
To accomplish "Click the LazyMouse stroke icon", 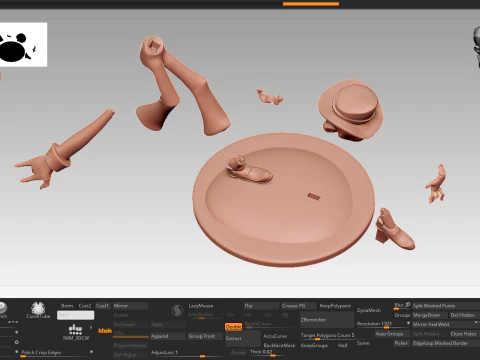I will click(177, 310).
